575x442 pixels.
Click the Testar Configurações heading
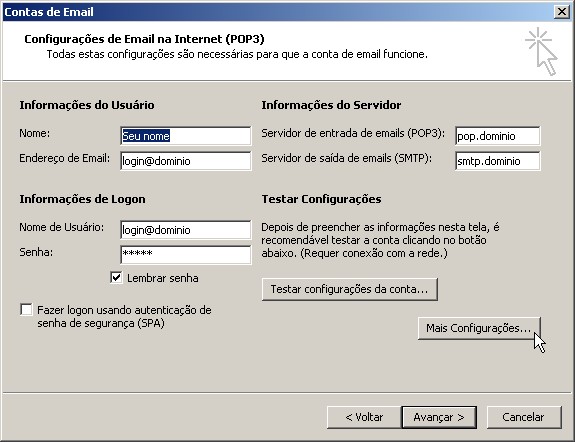321,199
